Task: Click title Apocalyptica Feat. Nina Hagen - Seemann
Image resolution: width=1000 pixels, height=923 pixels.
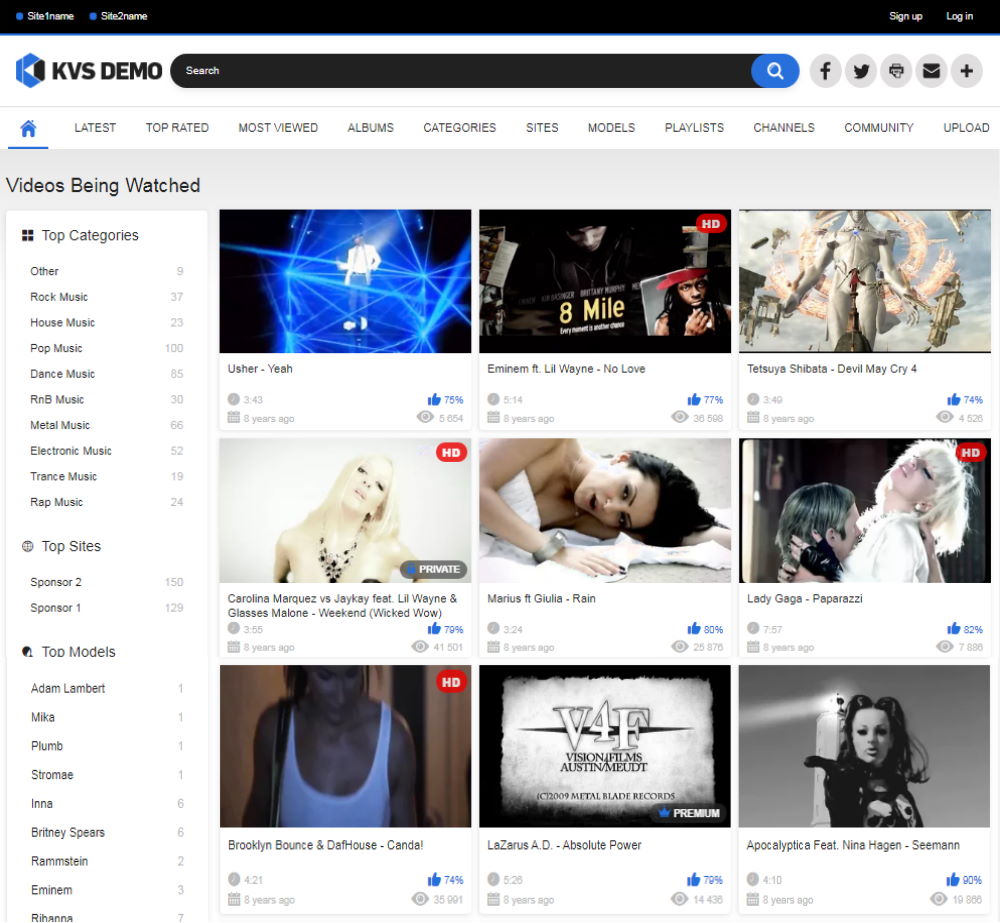Action: (853, 845)
